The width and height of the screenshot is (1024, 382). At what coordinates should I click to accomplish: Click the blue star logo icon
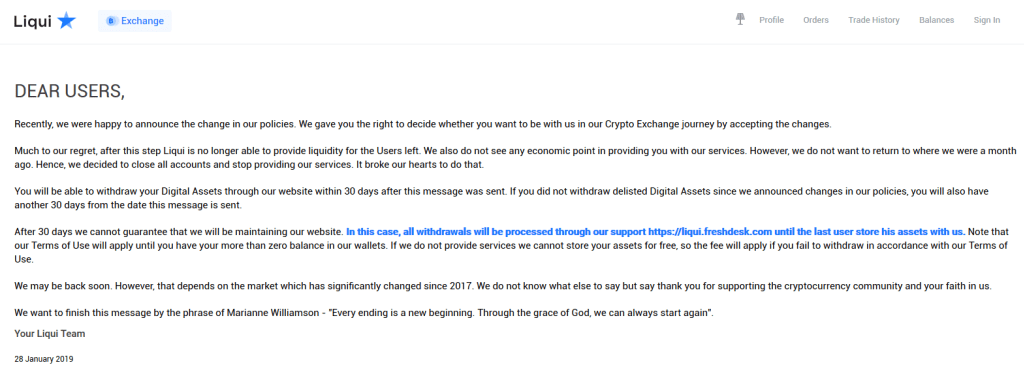coord(67,21)
